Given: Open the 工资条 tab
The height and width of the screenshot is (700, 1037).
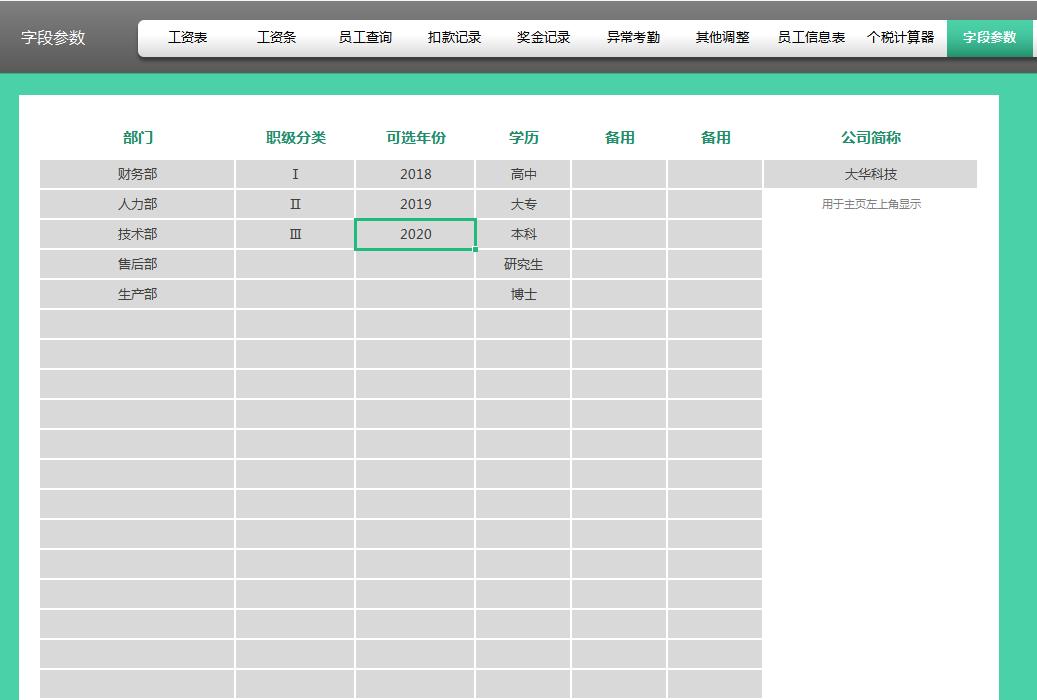Looking at the screenshot, I should (x=275, y=37).
